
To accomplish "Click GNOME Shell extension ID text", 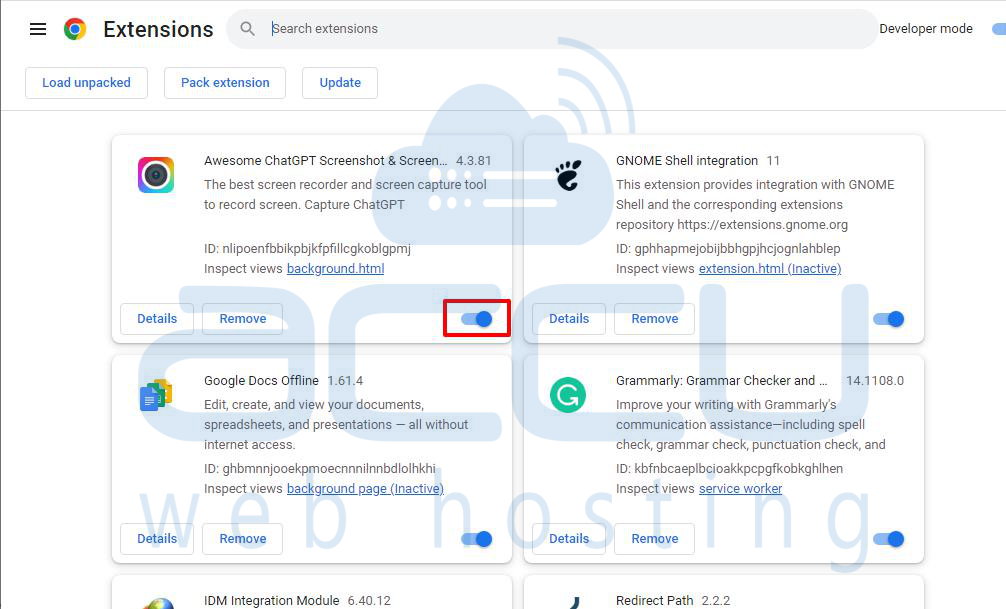I will (728, 249).
